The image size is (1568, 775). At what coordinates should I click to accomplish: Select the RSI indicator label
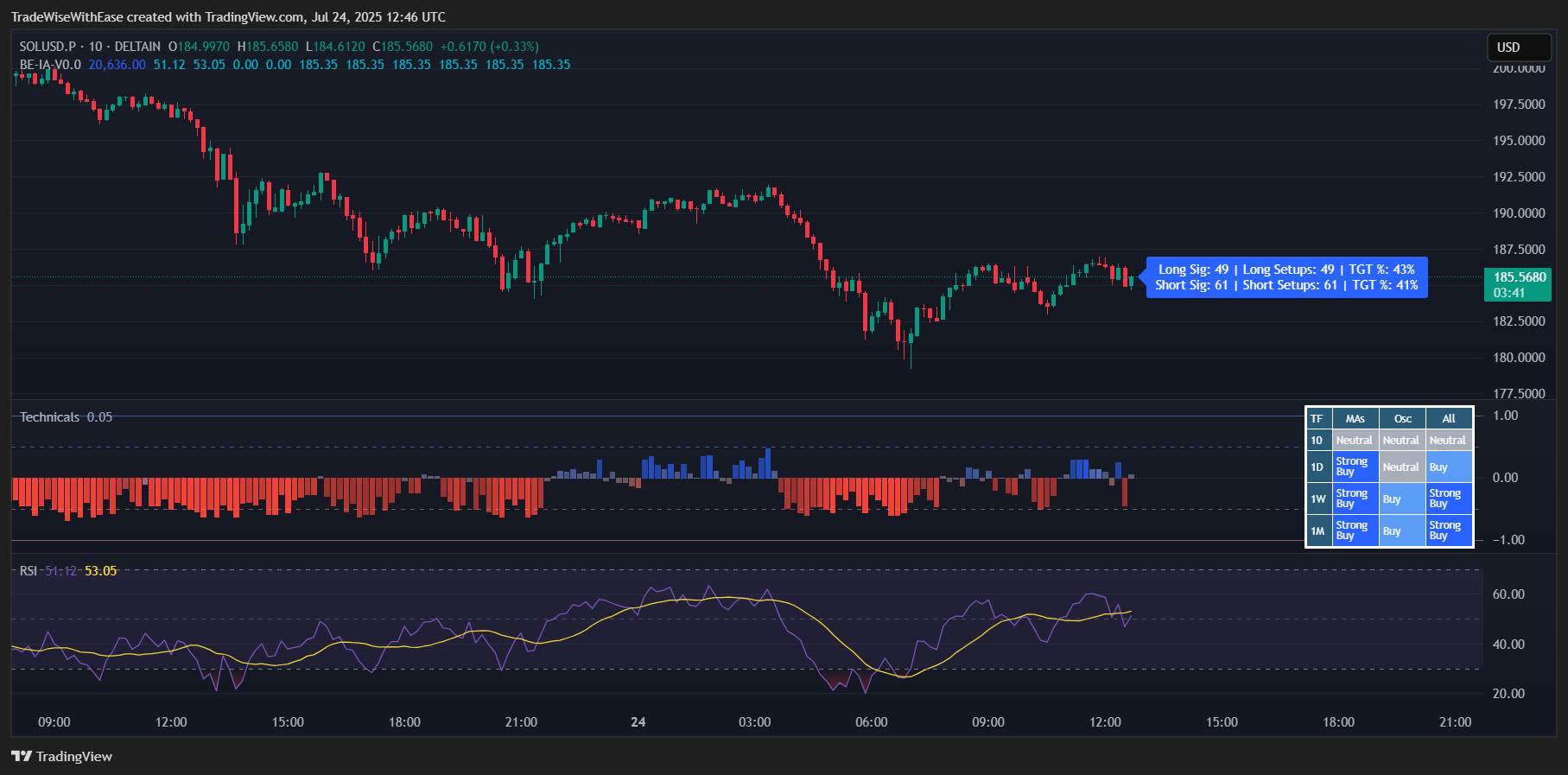pos(29,571)
